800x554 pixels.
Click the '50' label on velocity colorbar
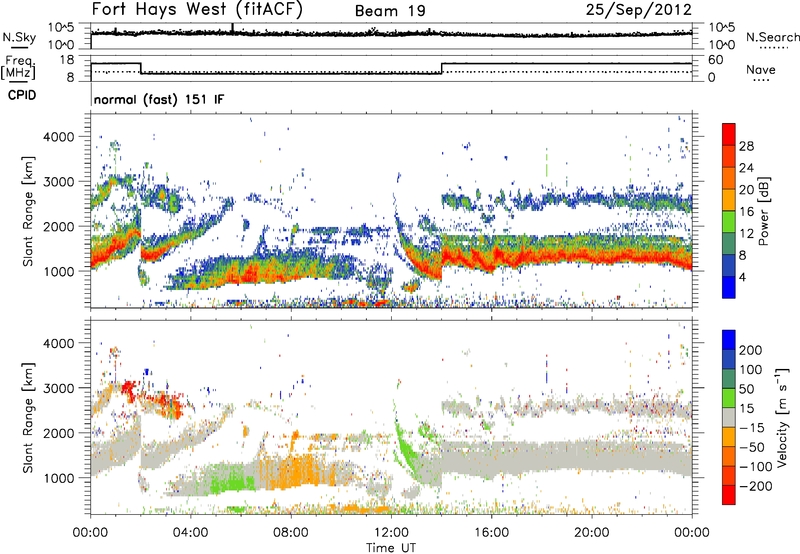pos(747,389)
